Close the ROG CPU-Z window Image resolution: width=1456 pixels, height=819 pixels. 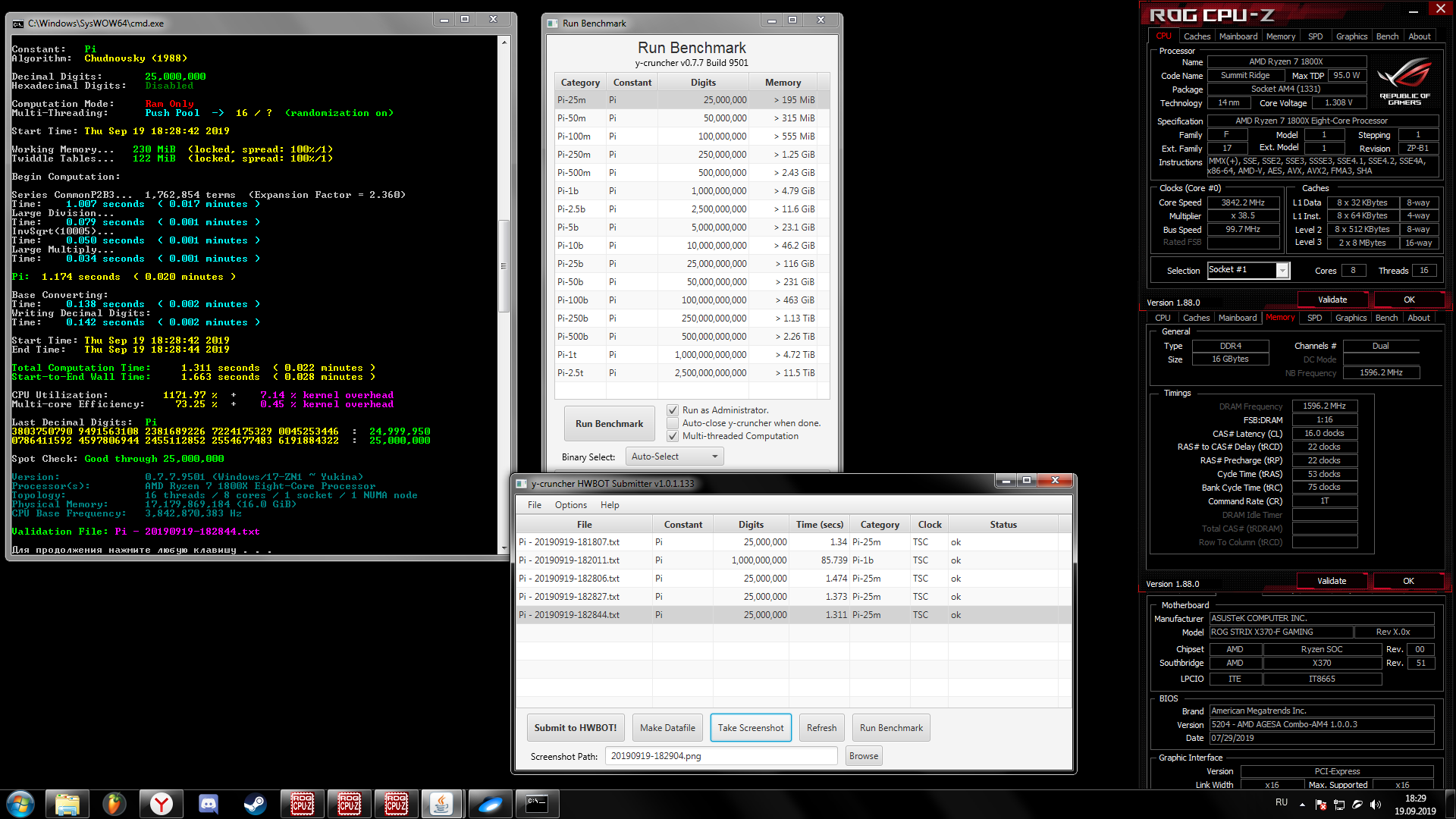tap(1440, 9)
